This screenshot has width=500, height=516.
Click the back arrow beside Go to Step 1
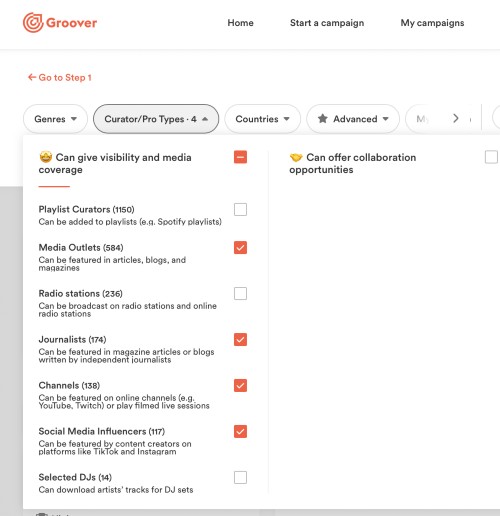[x=32, y=77]
